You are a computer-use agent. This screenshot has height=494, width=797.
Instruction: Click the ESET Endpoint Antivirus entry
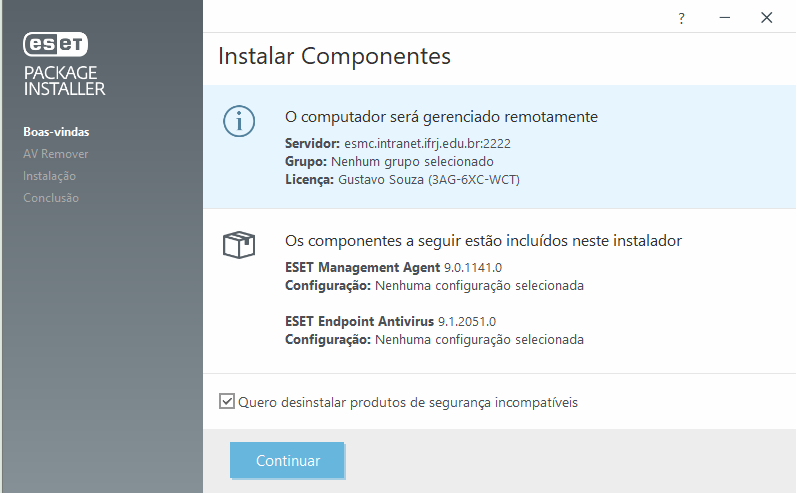coord(360,322)
